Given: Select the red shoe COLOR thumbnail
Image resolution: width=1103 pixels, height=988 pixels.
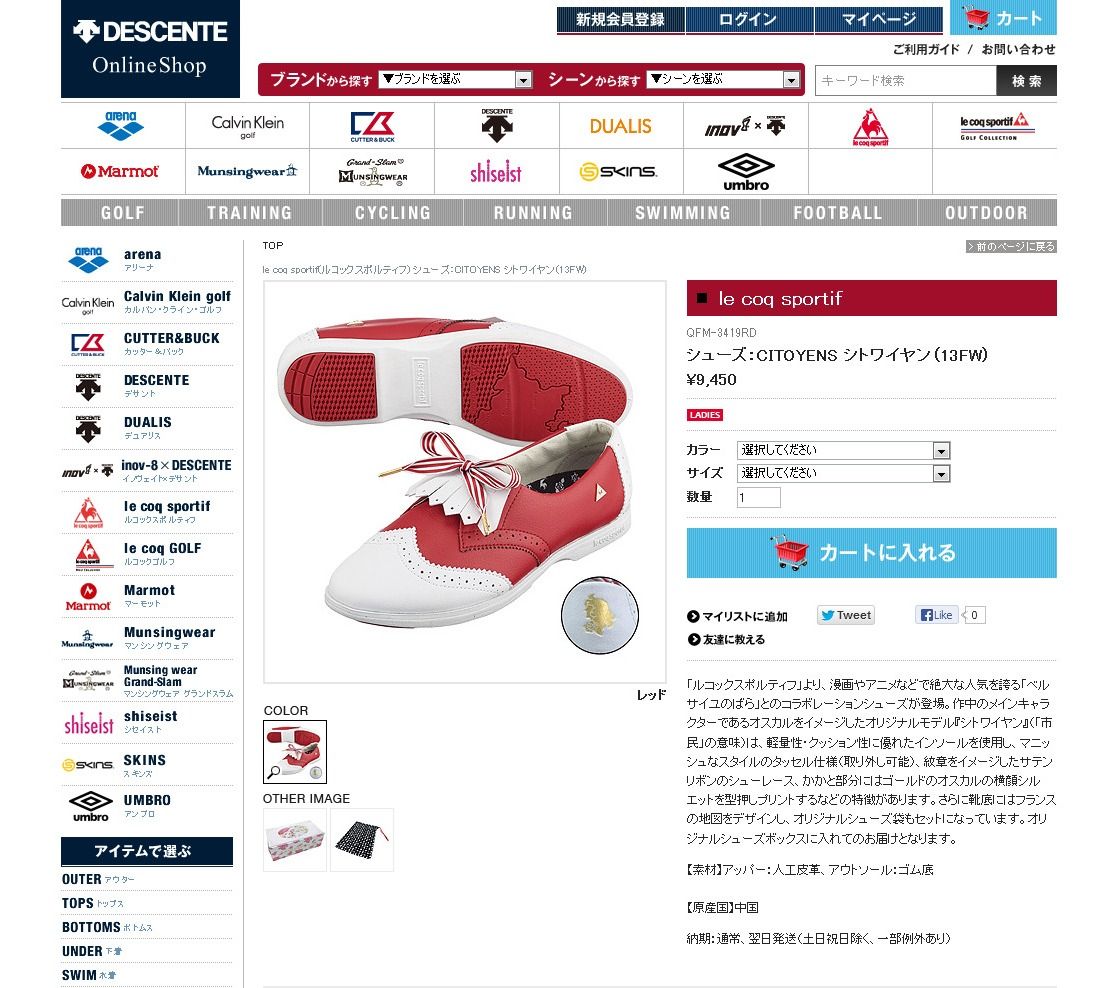Looking at the screenshot, I should 295,752.
